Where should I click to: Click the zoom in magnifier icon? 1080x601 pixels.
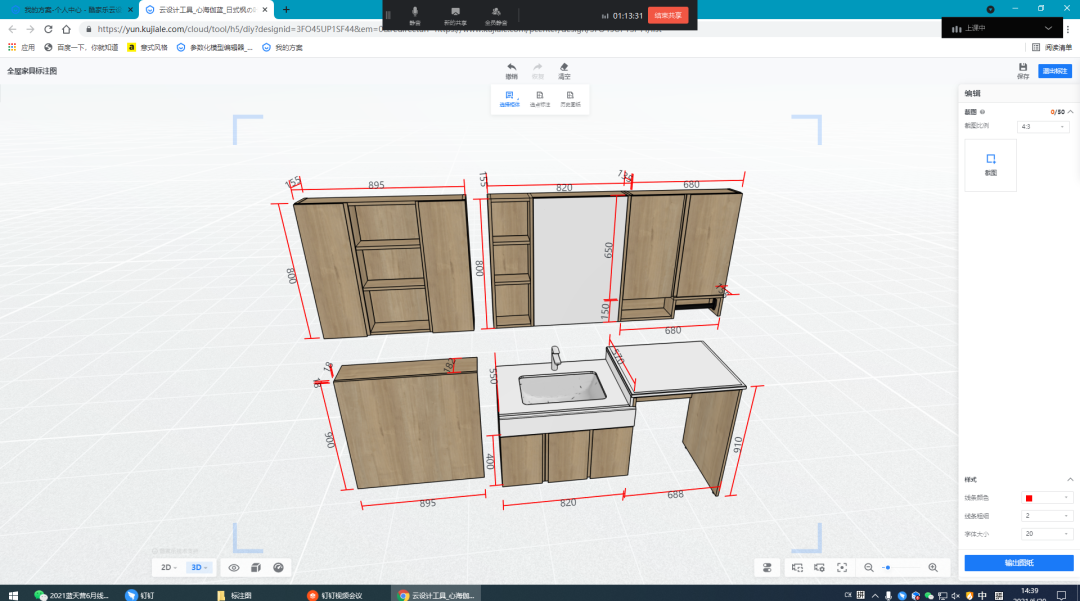(933, 568)
